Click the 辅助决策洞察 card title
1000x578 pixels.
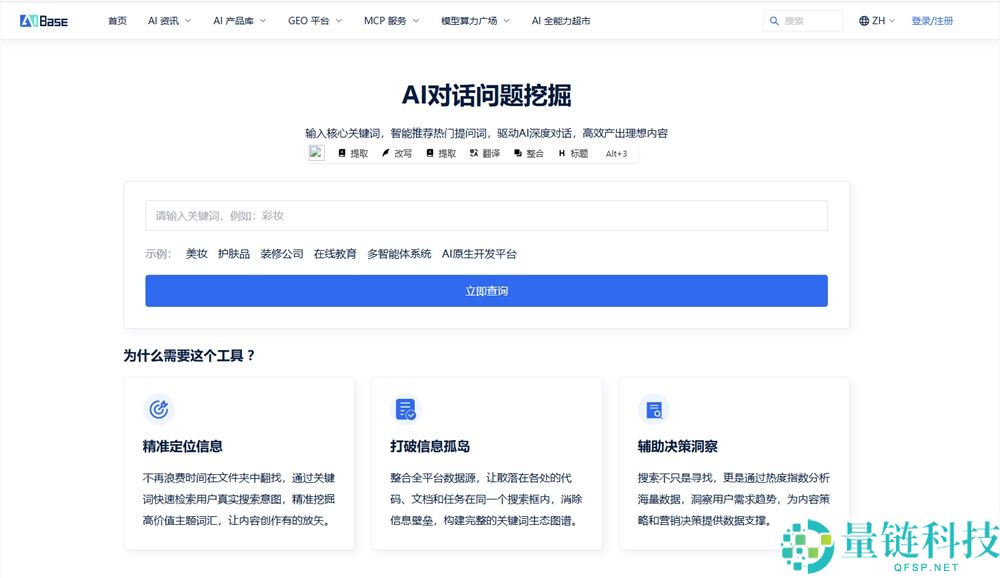click(677, 447)
